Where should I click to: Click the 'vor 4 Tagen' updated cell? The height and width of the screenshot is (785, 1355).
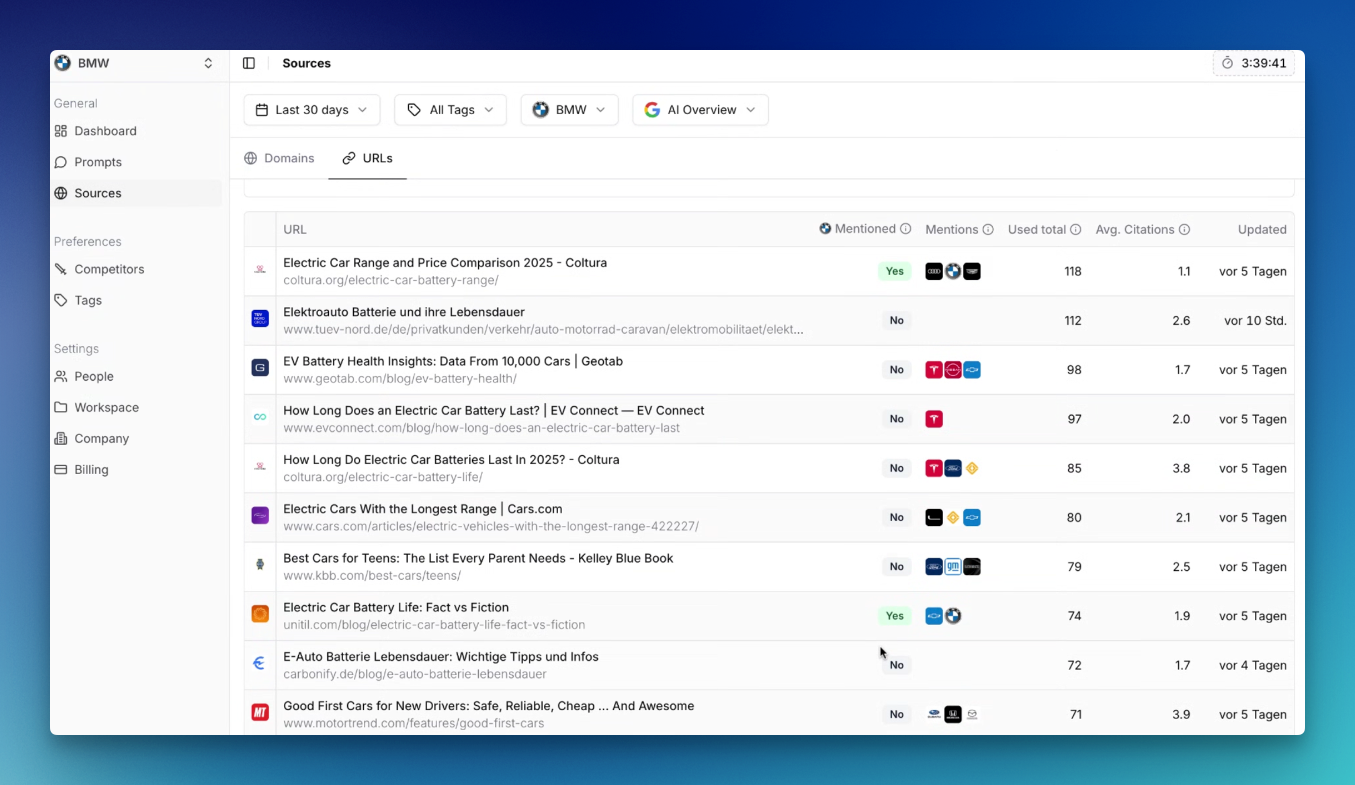pyautogui.click(x=1253, y=665)
